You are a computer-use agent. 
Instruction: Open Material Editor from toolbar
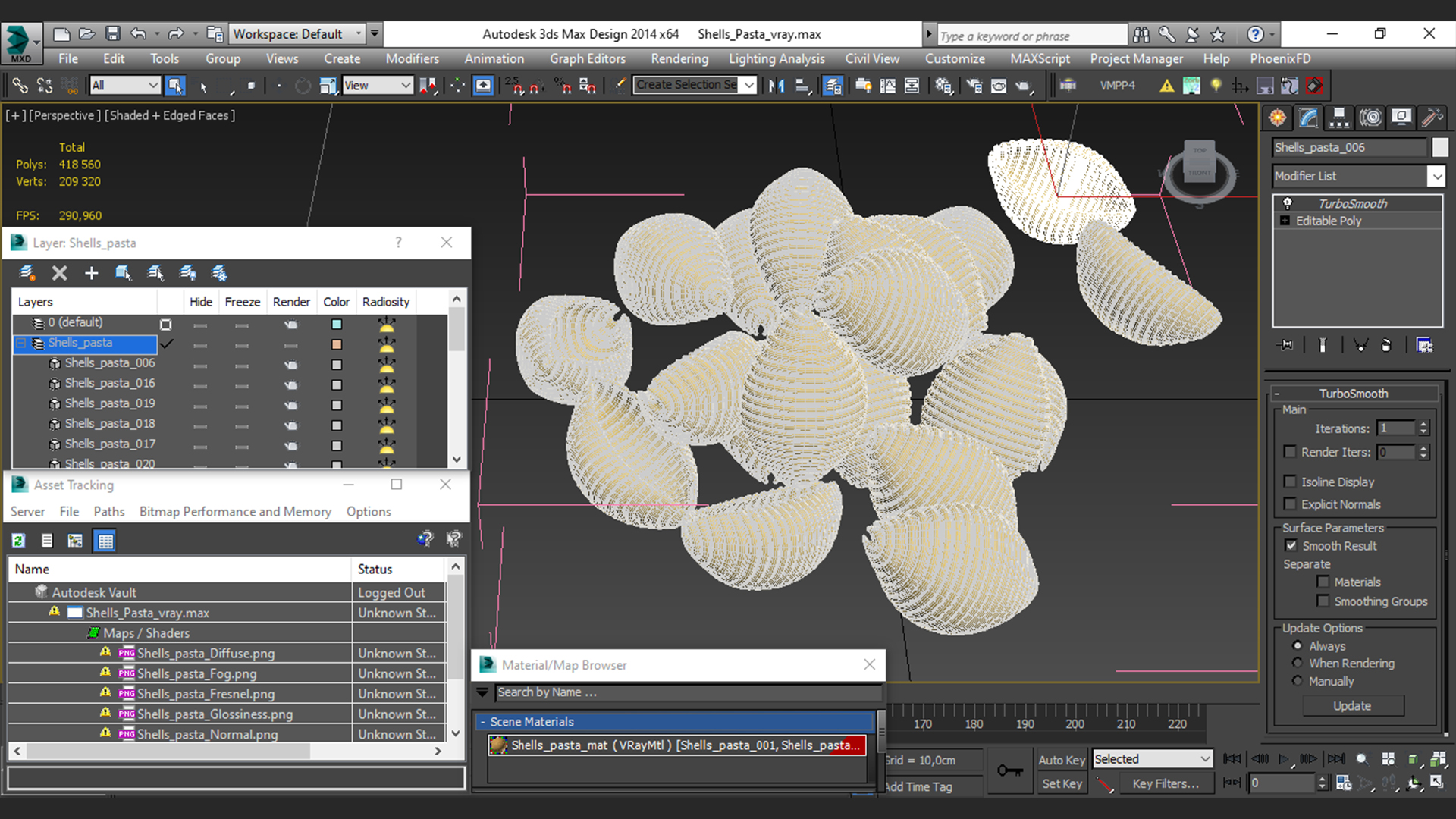tap(943, 86)
